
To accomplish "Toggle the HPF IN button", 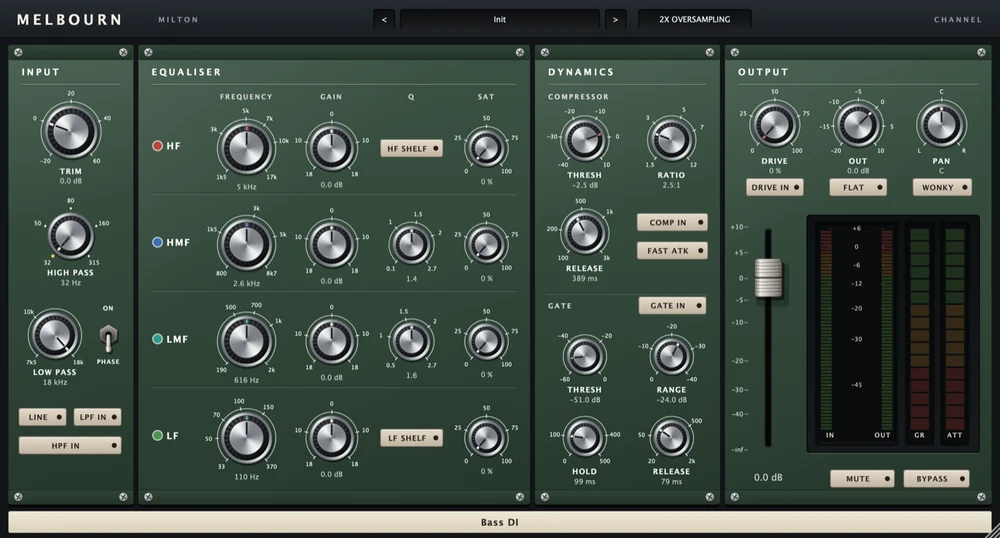I will point(70,446).
